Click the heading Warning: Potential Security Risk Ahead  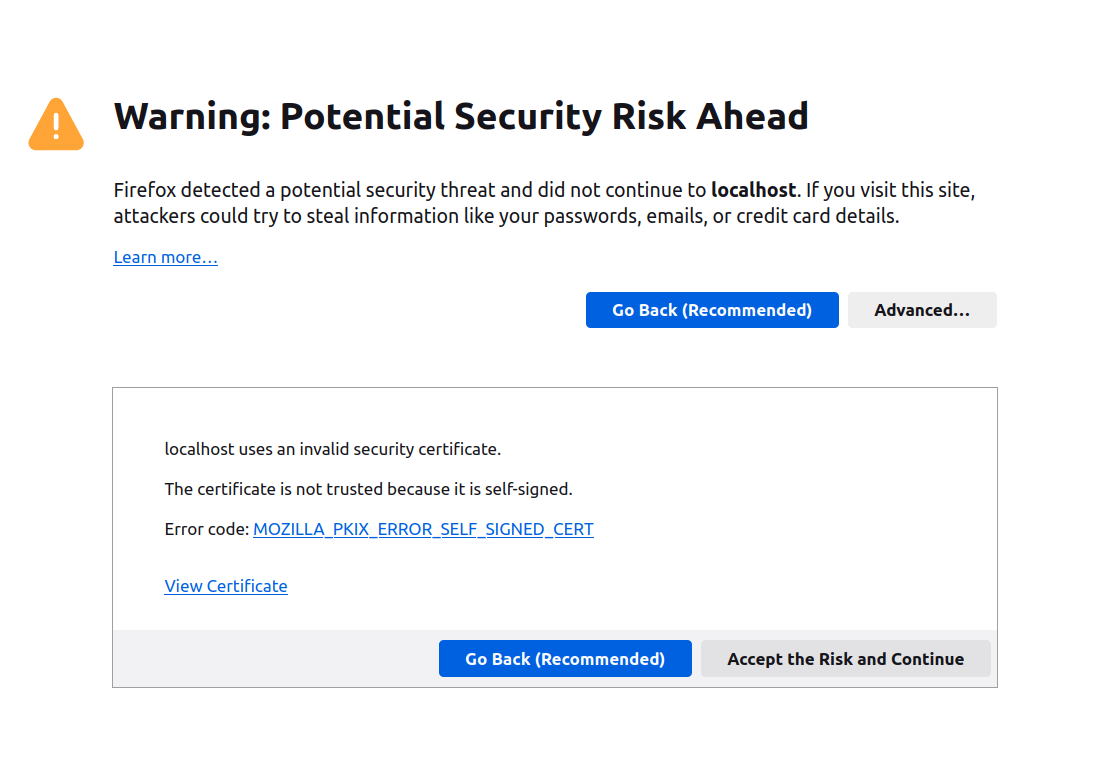tap(461, 117)
